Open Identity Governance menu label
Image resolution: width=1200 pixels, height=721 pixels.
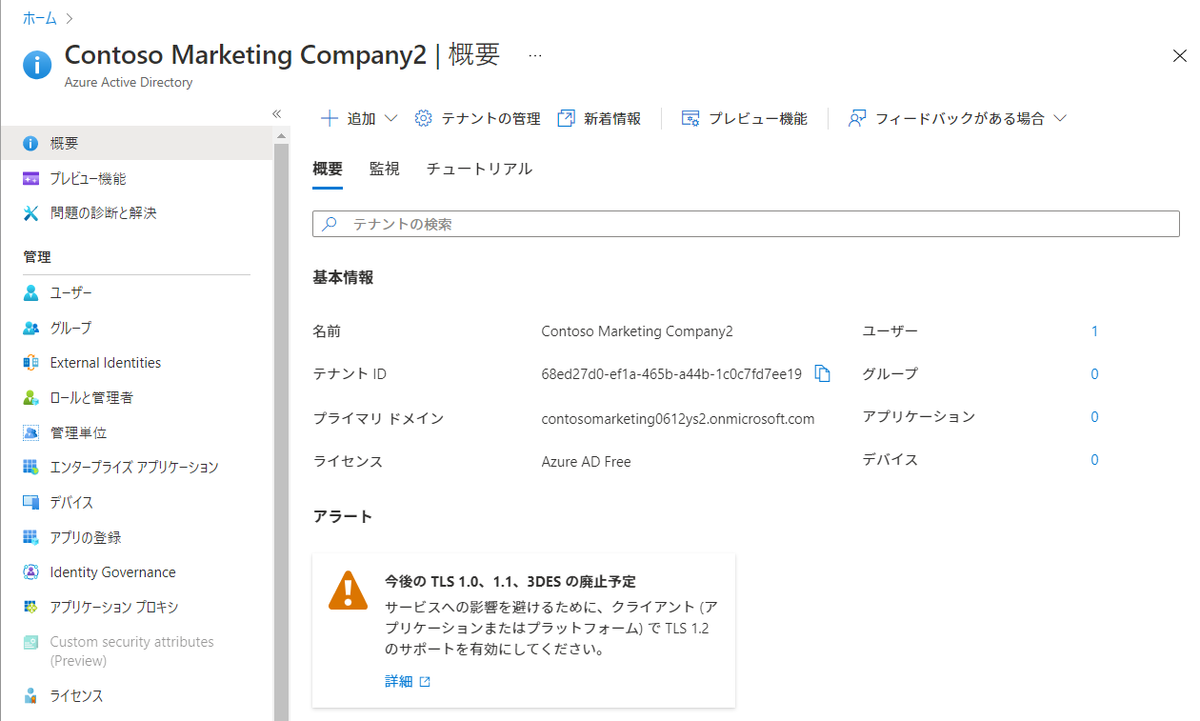tap(113, 572)
